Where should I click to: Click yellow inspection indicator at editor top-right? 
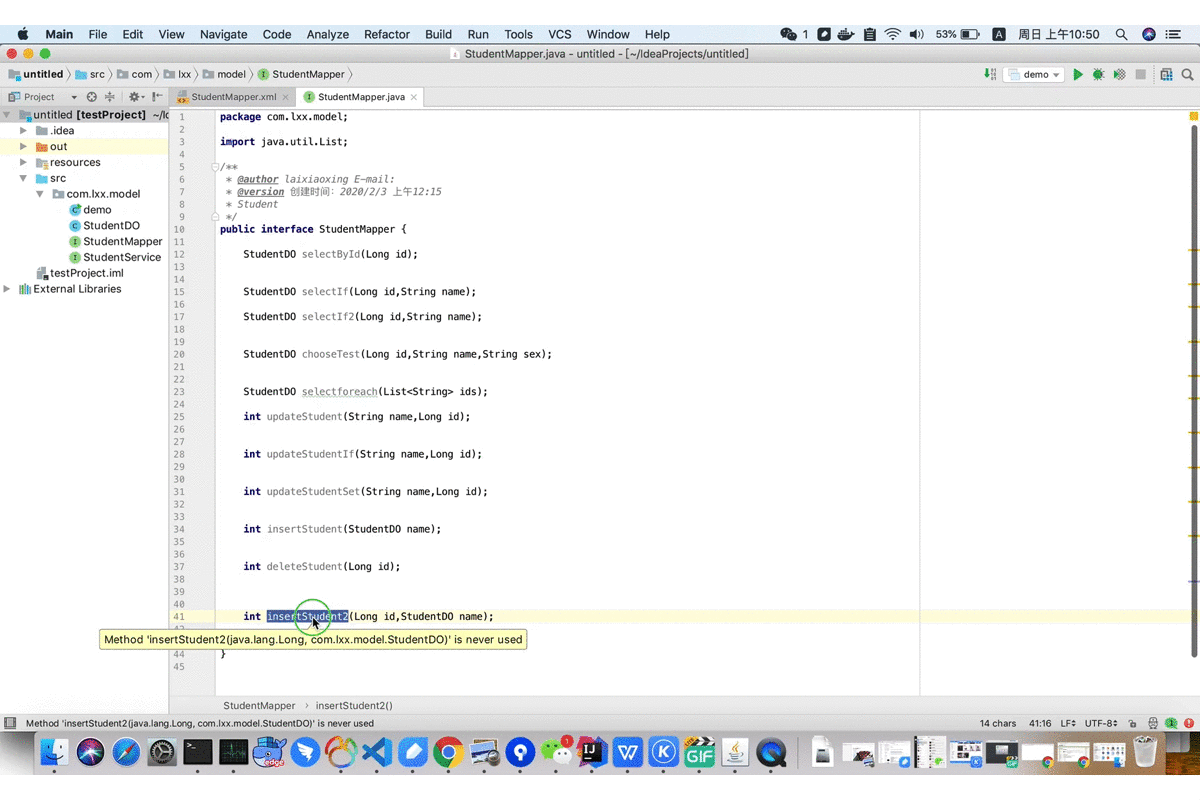[x=1194, y=116]
